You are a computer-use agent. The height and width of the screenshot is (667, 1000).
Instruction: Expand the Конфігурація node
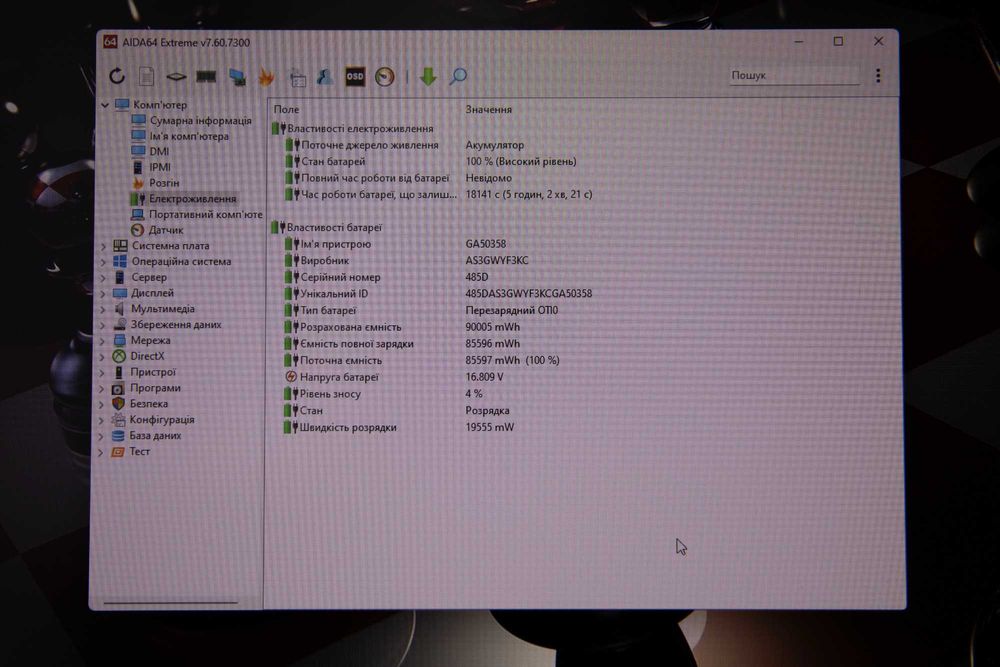tap(101, 420)
